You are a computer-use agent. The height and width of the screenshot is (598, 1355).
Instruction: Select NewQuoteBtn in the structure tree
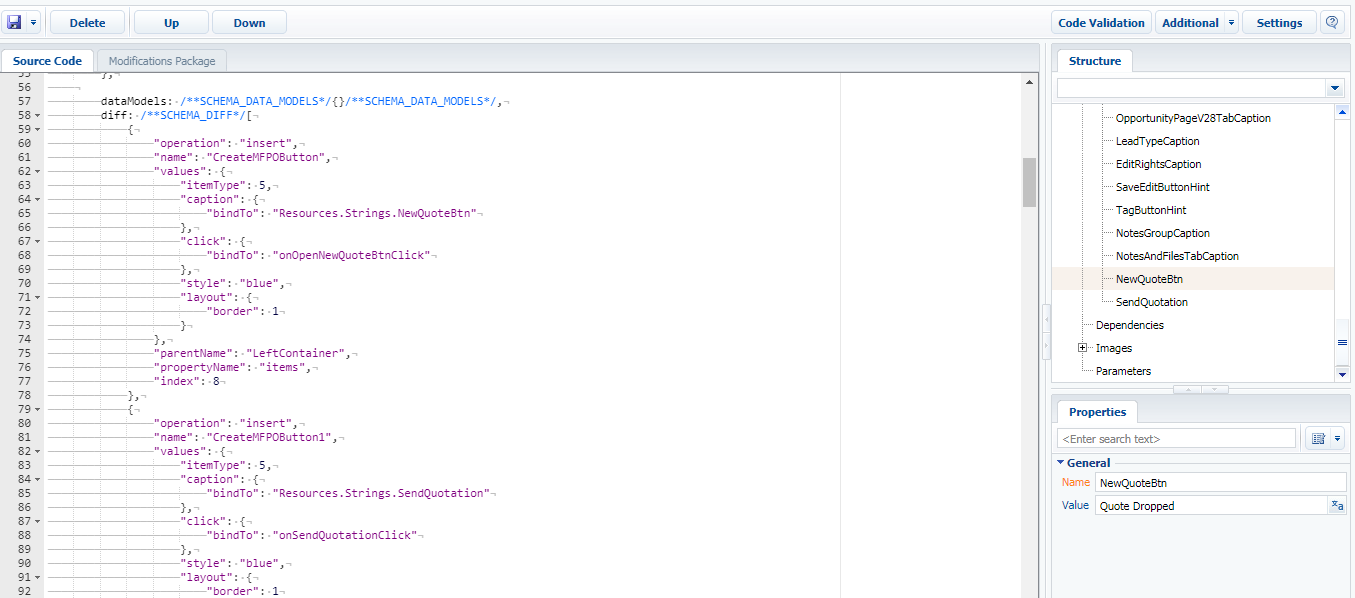pyautogui.click(x=1149, y=279)
